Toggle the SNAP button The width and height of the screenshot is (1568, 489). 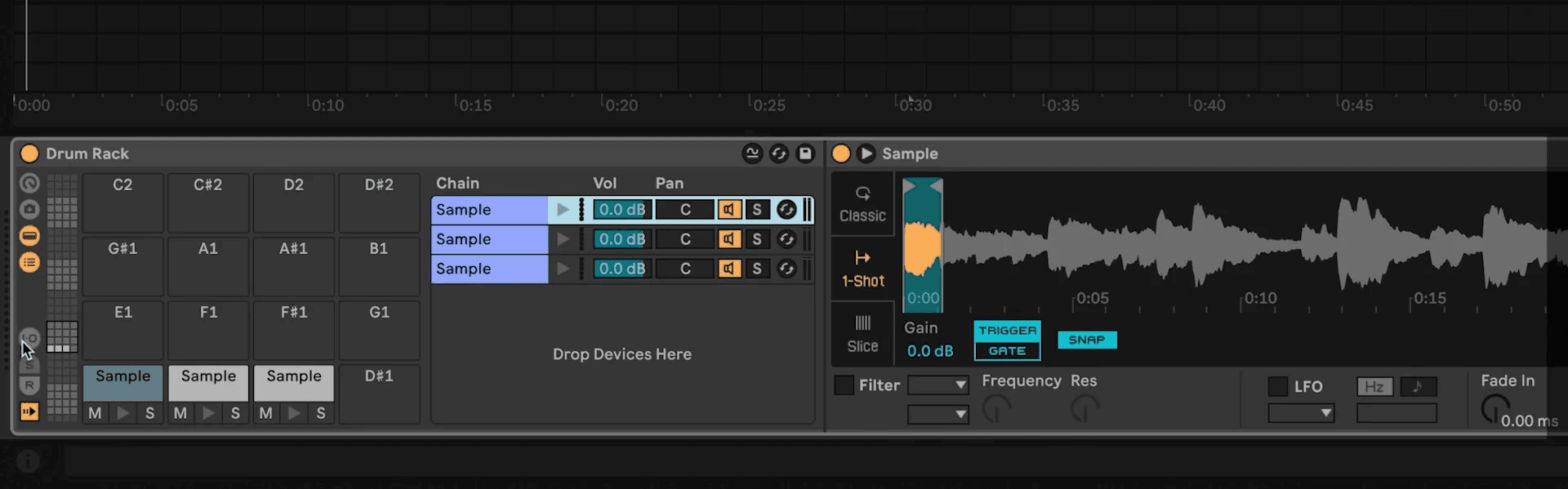coord(1086,340)
